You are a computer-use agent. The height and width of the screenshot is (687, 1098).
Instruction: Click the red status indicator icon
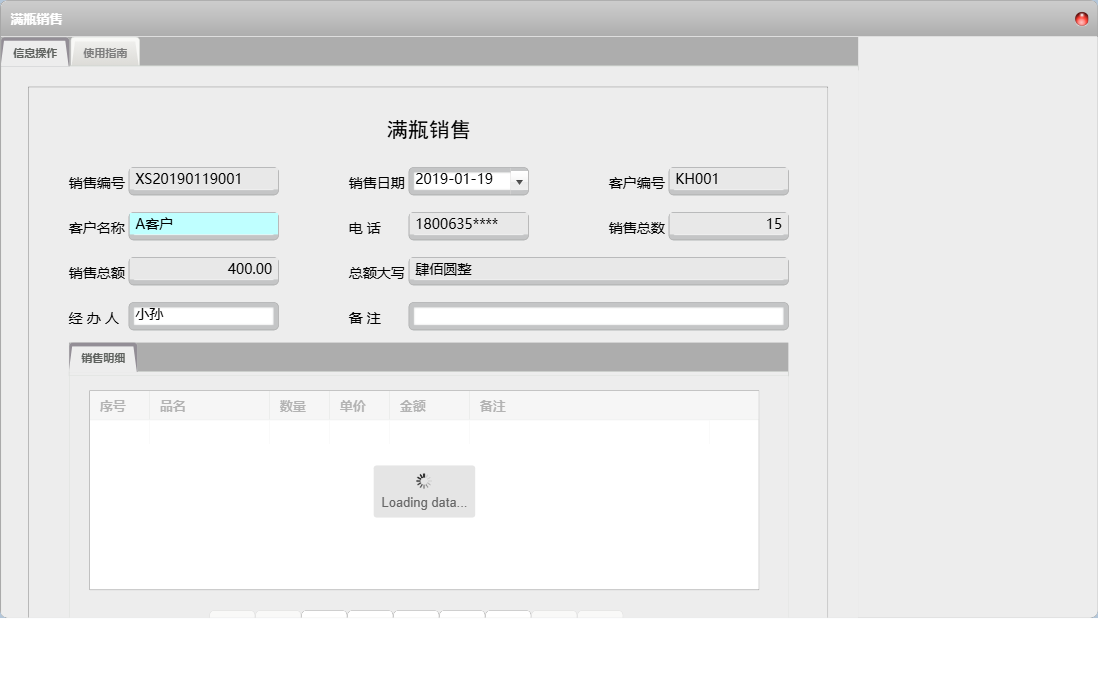1081,18
